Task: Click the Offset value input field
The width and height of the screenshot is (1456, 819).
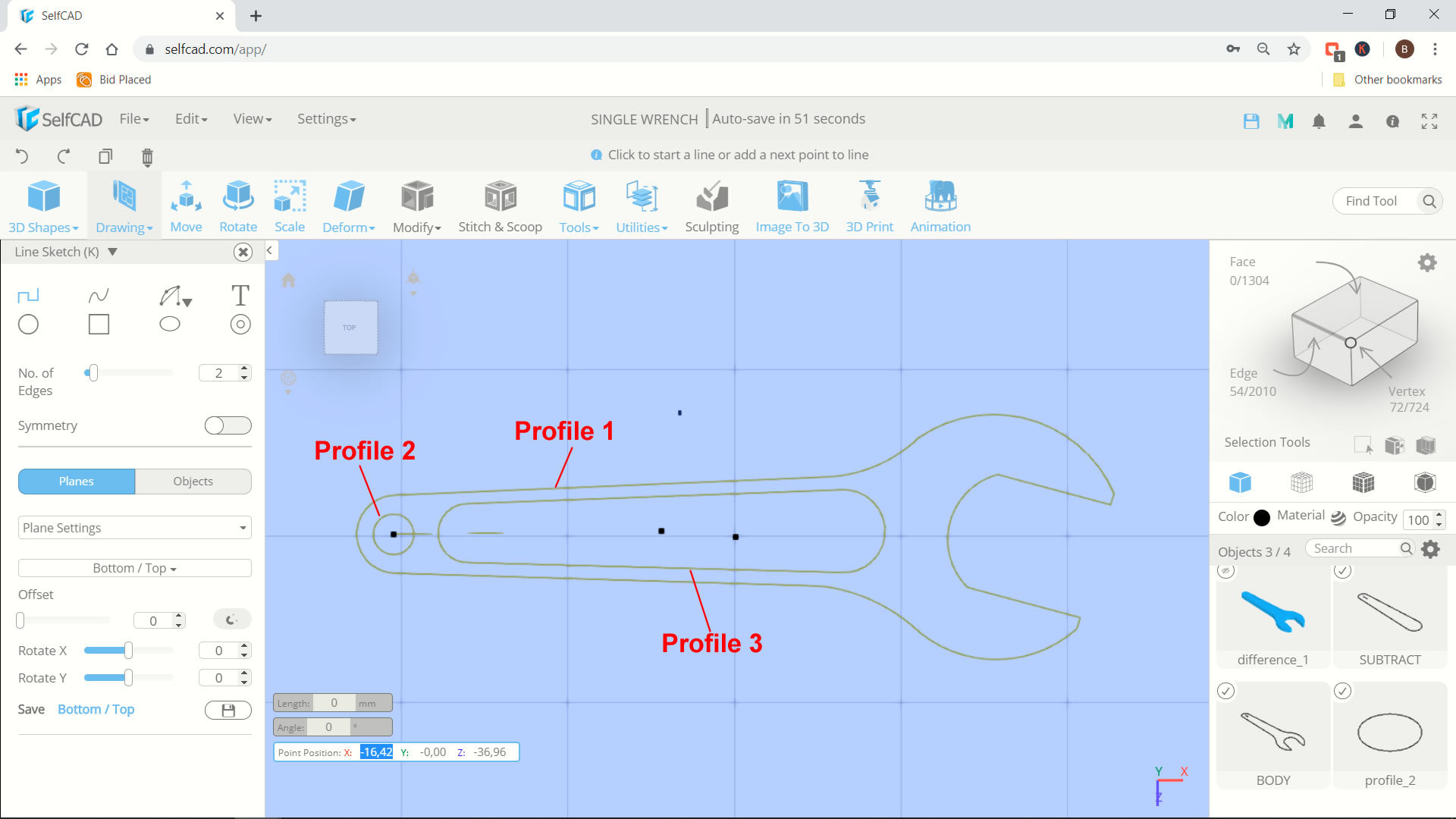Action: pyautogui.click(x=154, y=621)
